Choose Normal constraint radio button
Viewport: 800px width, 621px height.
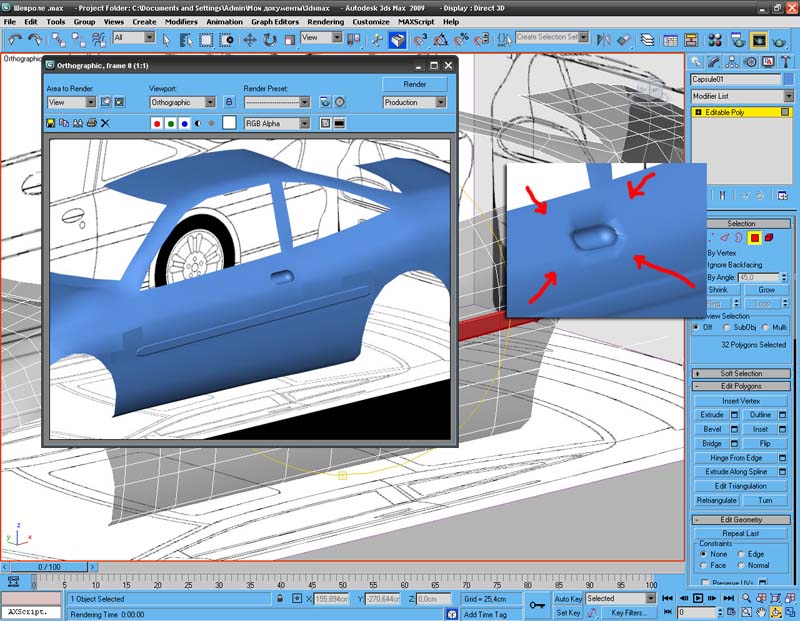[741, 565]
